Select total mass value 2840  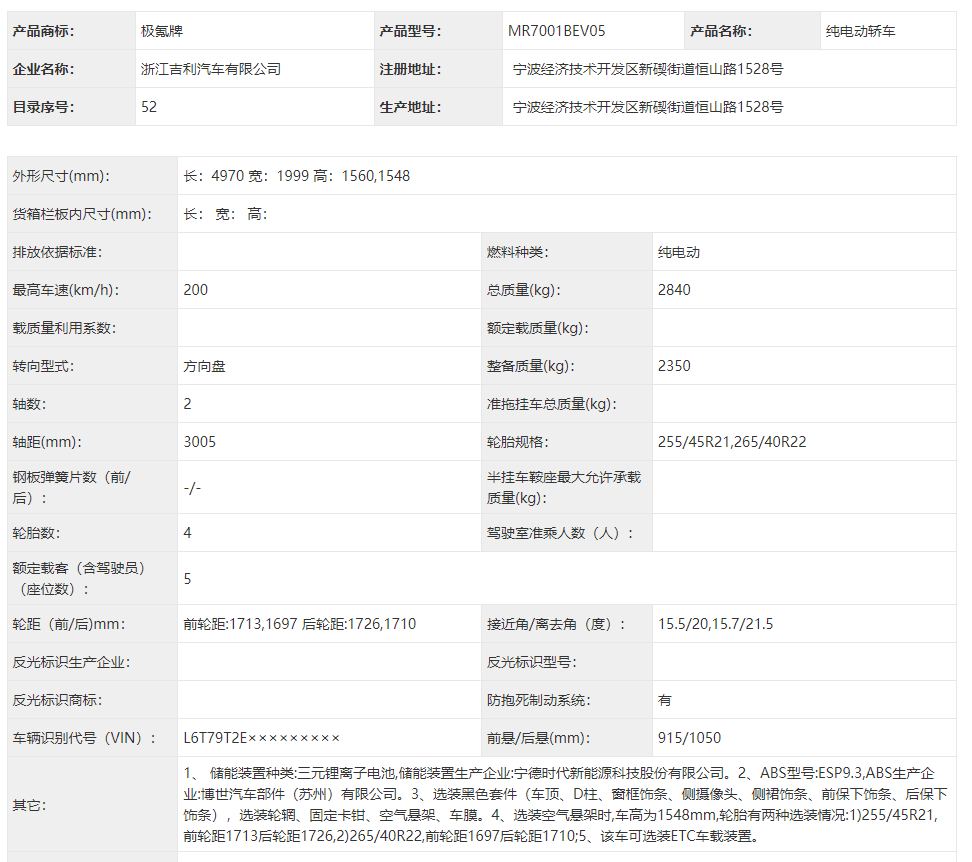point(674,290)
